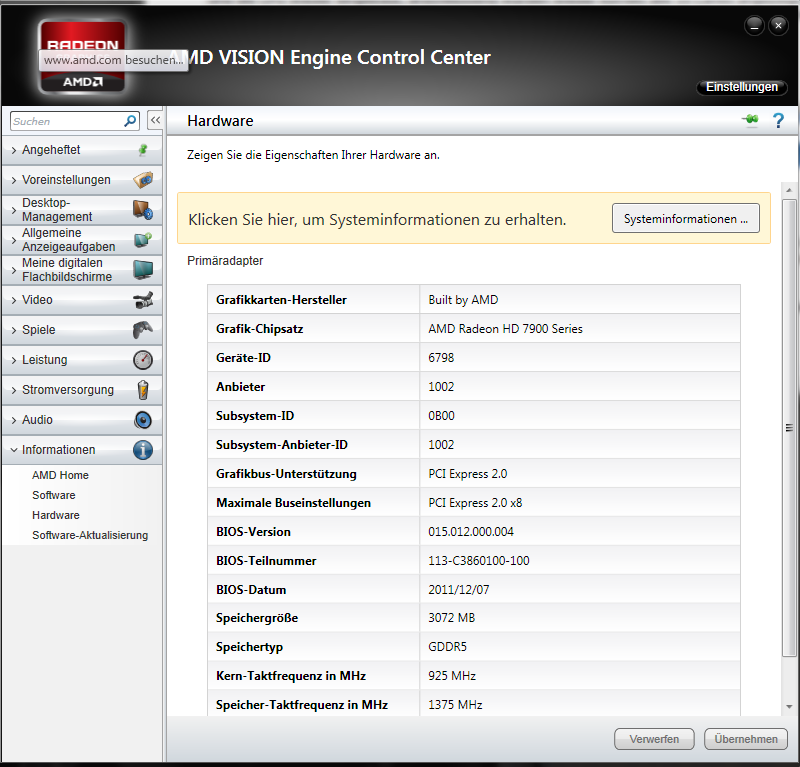Expand Meine digitalen Flachbildschirme section
800x767 pixels.
(x=14, y=270)
